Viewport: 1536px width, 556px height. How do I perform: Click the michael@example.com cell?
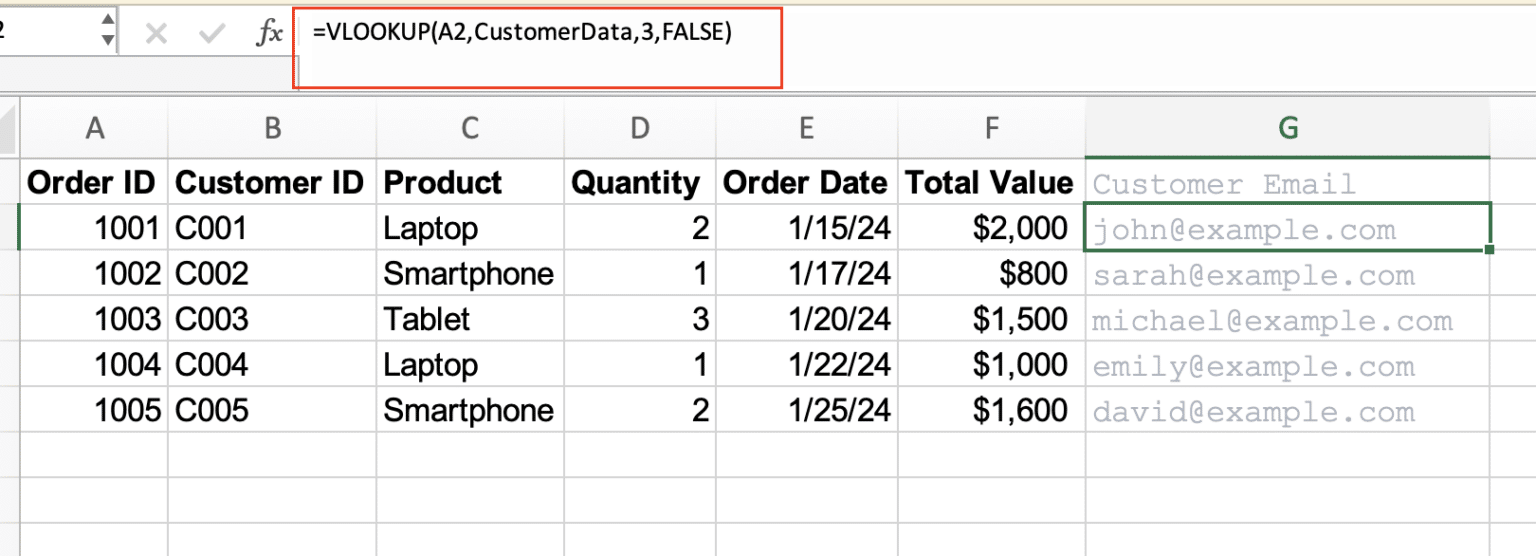(1288, 319)
